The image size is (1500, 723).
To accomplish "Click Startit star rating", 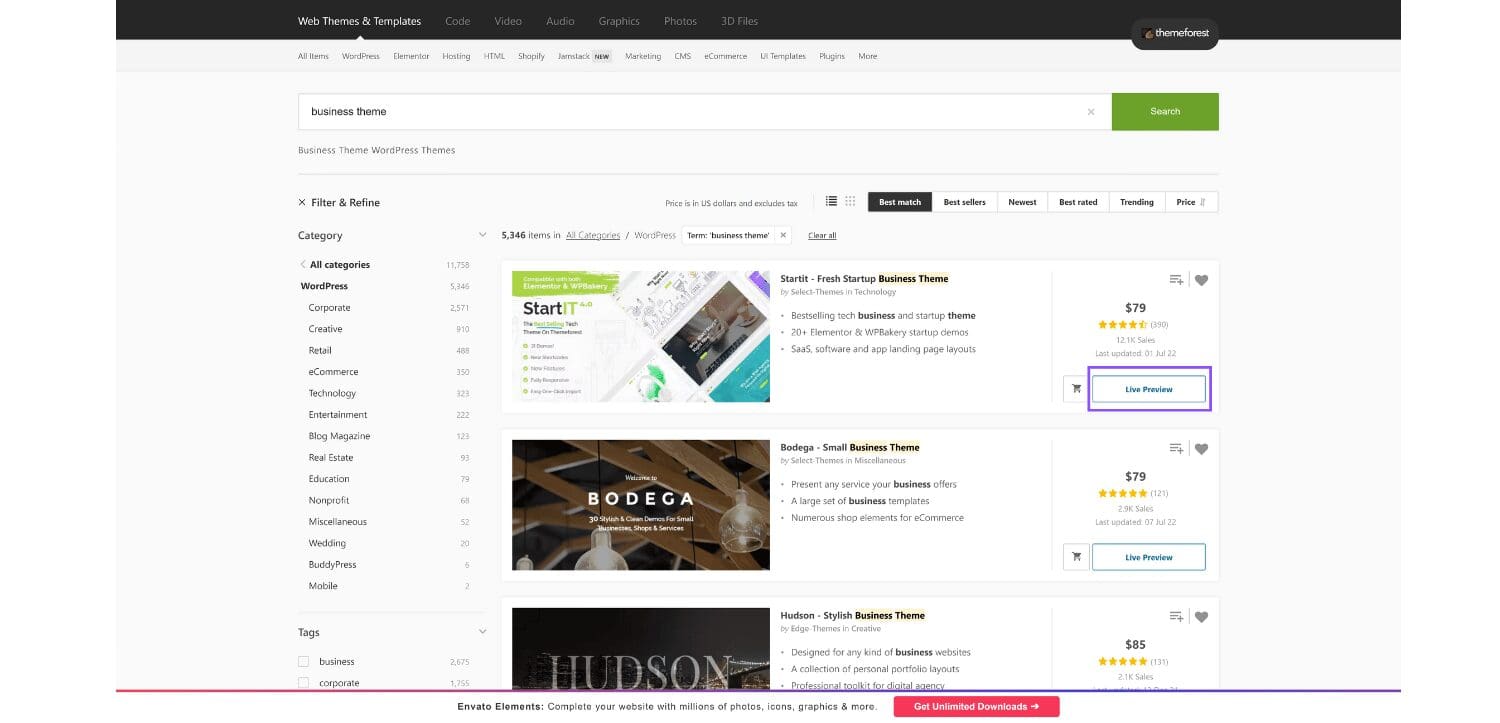I will coord(1122,325).
